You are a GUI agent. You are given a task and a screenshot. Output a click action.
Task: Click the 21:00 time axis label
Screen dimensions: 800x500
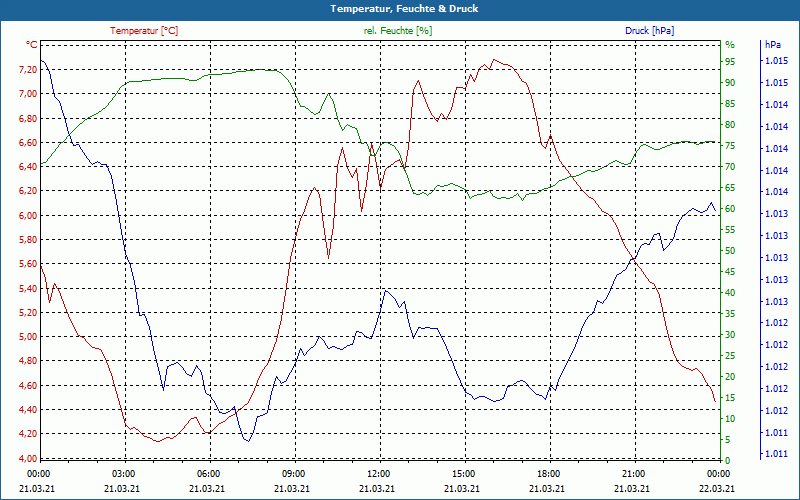pyautogui.click(x=633, y=473)
